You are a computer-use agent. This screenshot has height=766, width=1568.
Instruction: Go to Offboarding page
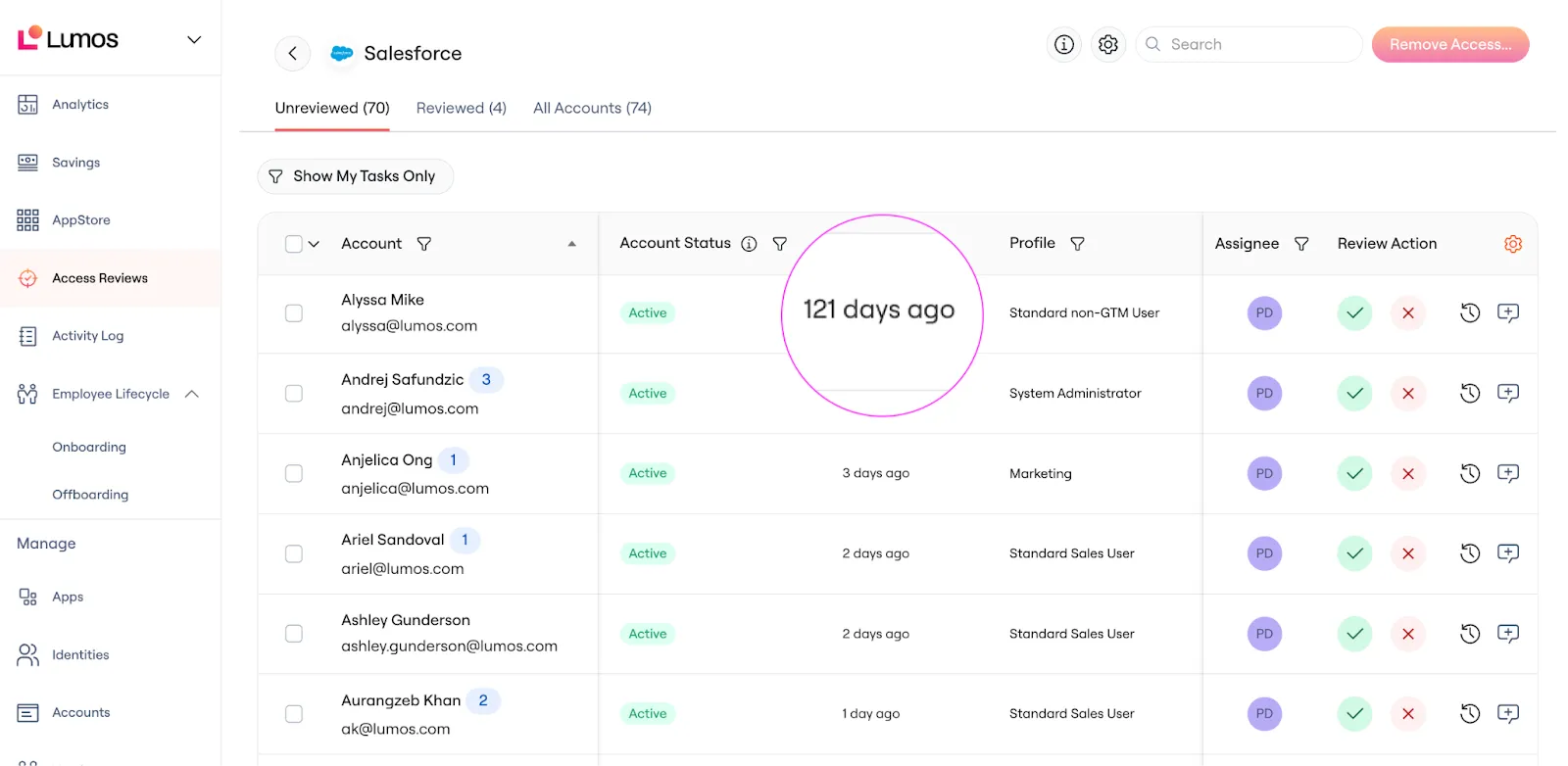(90, 495)
